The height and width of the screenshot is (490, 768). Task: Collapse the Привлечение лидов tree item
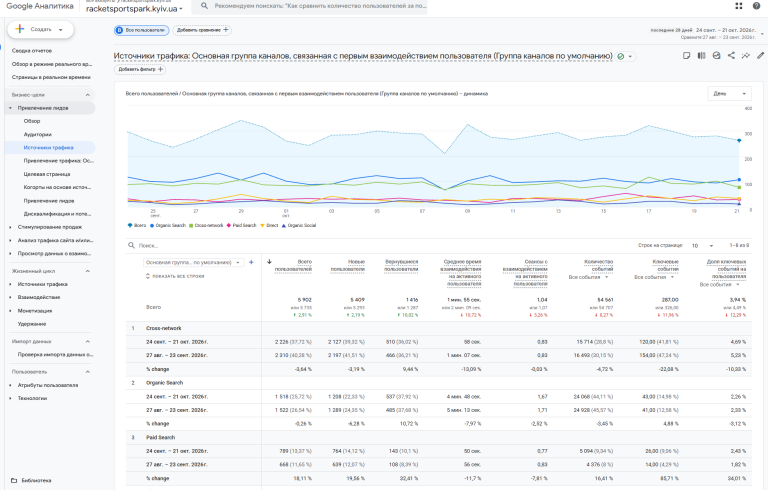pyautogui.click(x=10, y=108)
